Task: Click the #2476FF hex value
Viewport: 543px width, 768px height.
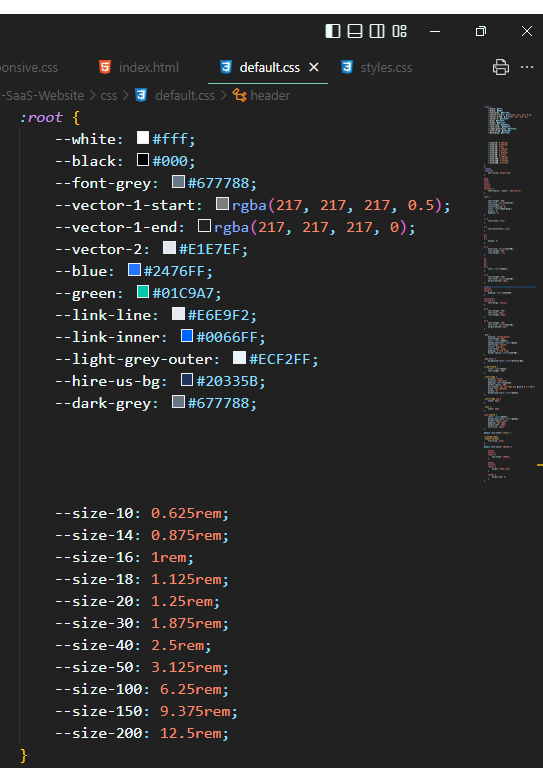Action: (174, 271)
